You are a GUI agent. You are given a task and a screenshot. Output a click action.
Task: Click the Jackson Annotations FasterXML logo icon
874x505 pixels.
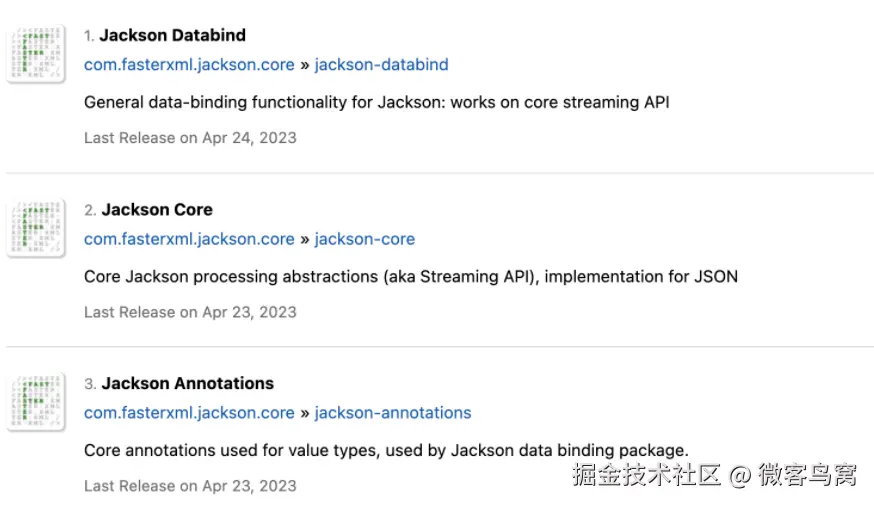click(x=37, y=403)
